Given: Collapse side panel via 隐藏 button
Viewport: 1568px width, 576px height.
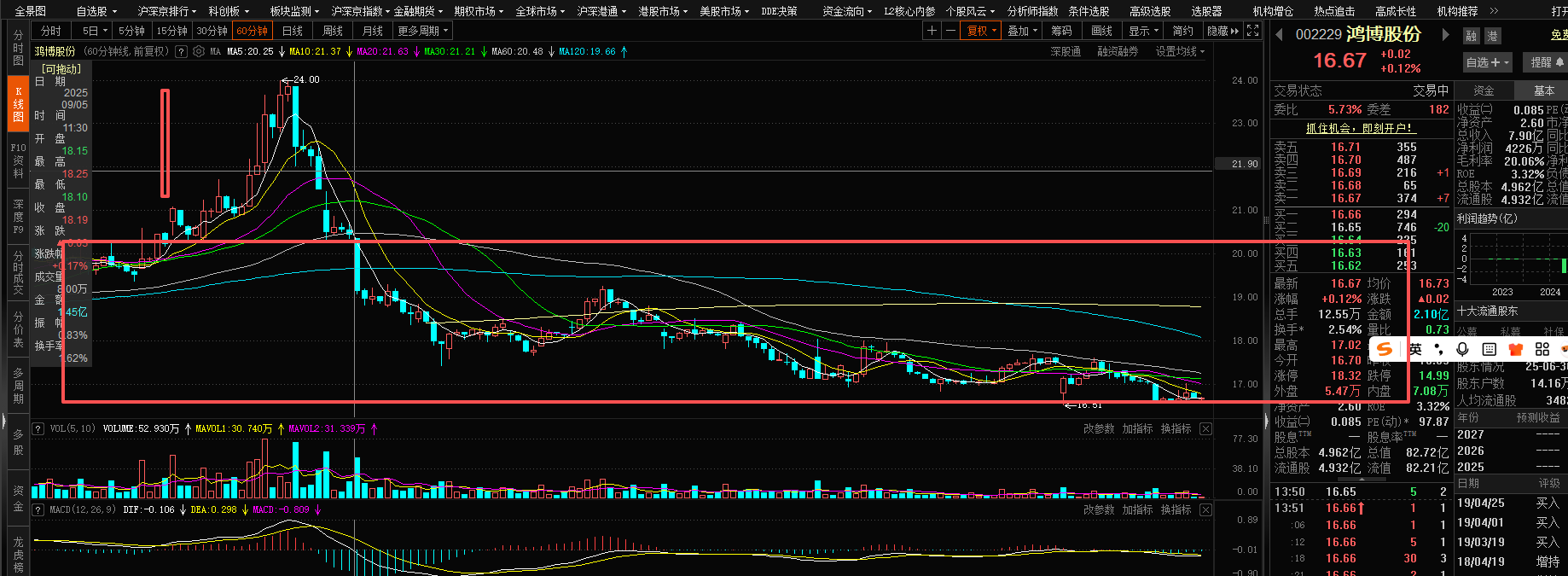Looking at the screenshot, I should tap(1222, 31).
